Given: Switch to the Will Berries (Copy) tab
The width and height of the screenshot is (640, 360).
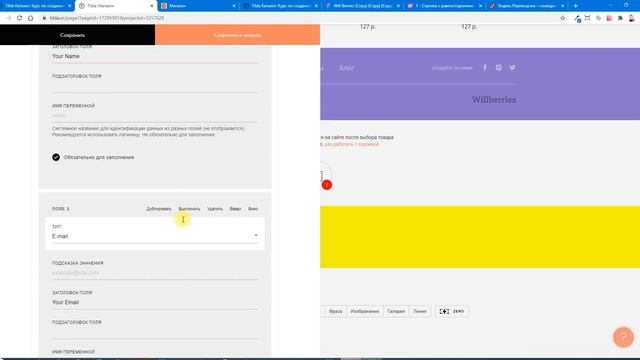Looking at the screenshot, I should pyautogui.click(x=362, y=6).
